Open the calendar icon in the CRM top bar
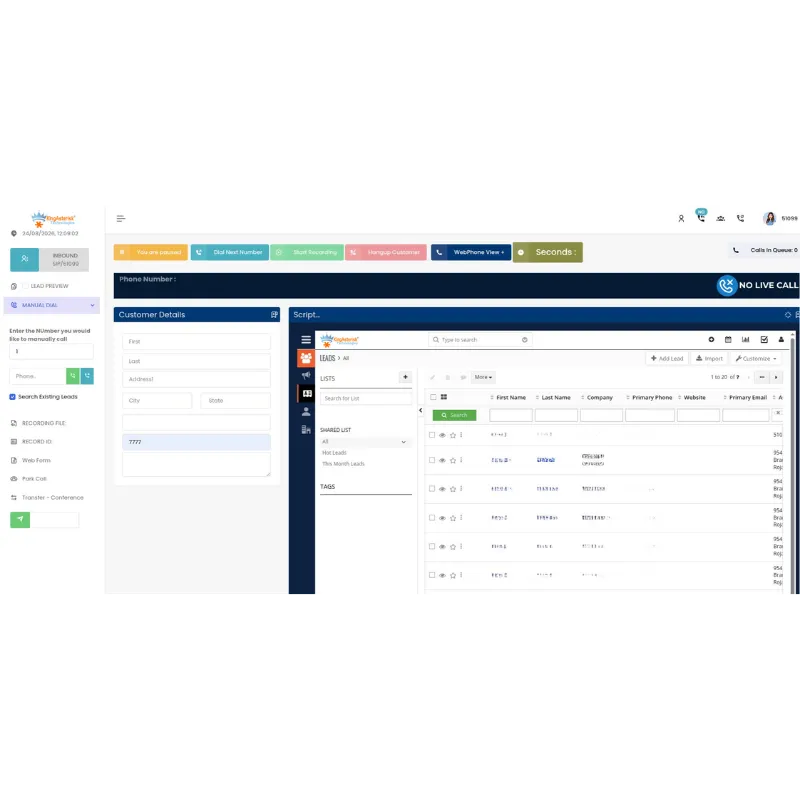 pos(728,340)
